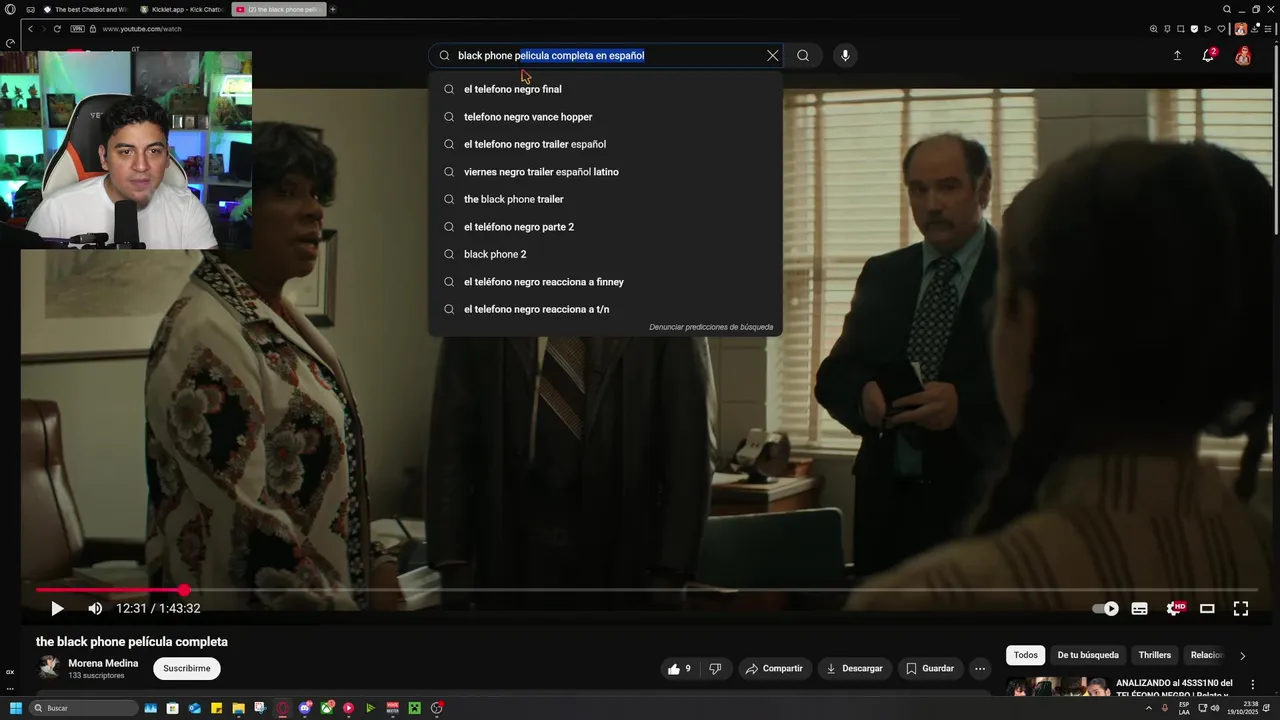This screenshot has width=1280, height=720.
Task: Enter fullscreen mode
Action: coord(1241,608)
